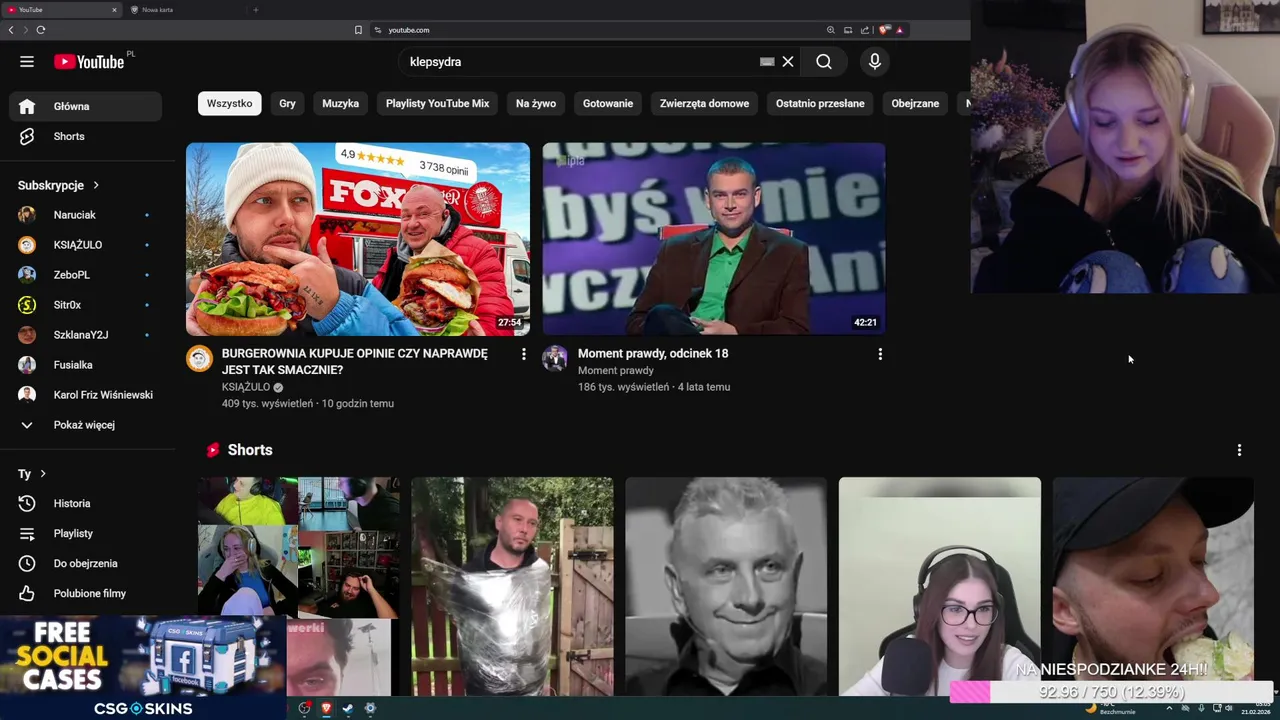Open options menu for Burgerownia video
This screenshot has height=720, width=1280.
(523, 354)
